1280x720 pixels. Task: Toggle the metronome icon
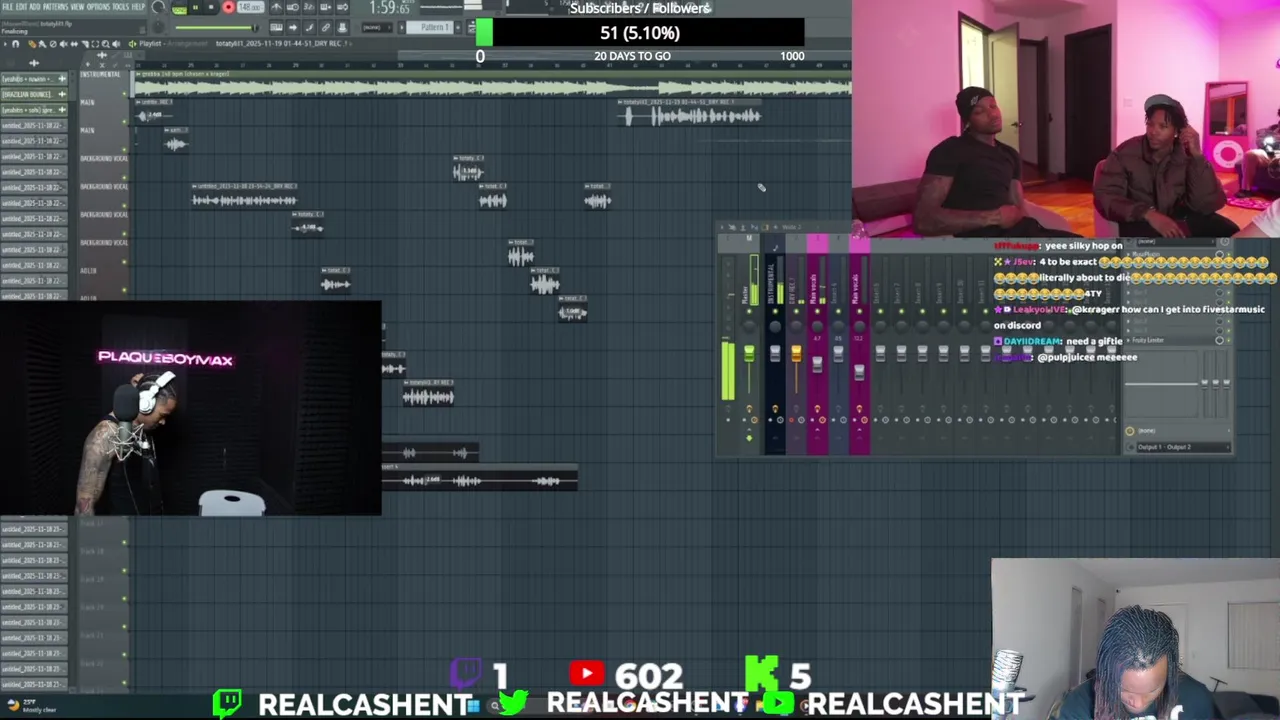(x=276, y=7)
